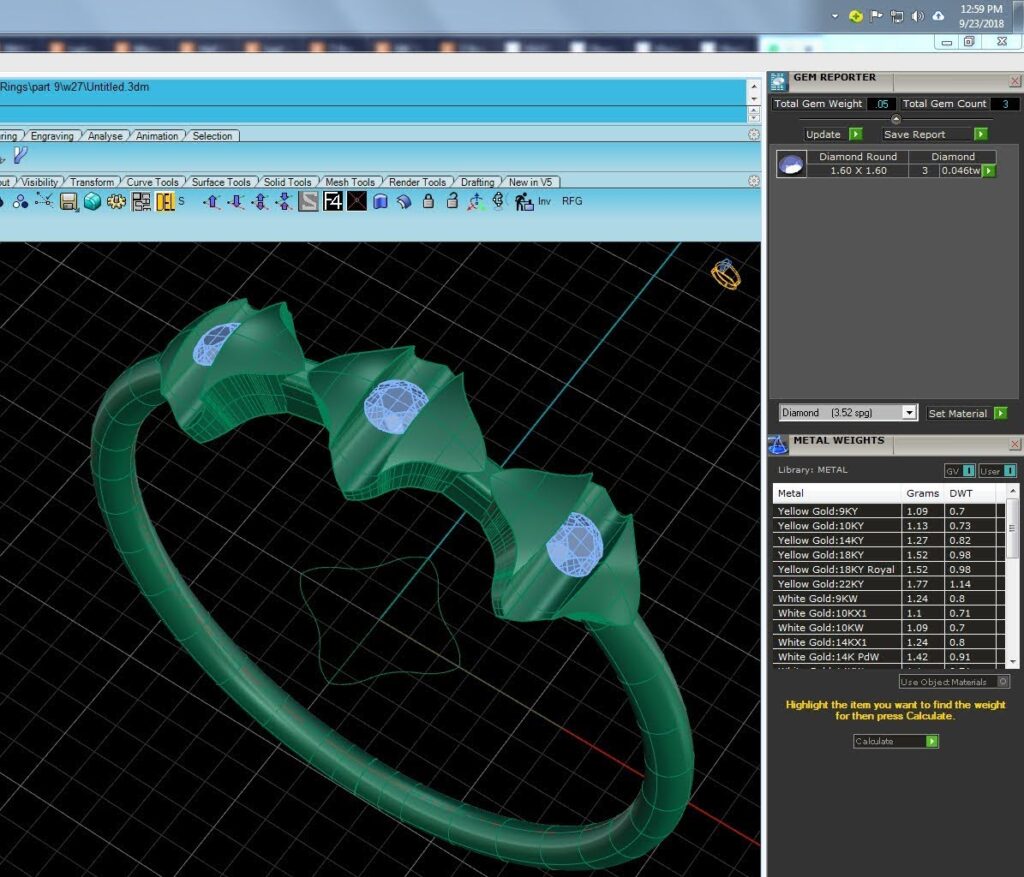Click the three blue spheres icon
The height and width of the screenshot is (877, 1024).
tap(20, 202)
